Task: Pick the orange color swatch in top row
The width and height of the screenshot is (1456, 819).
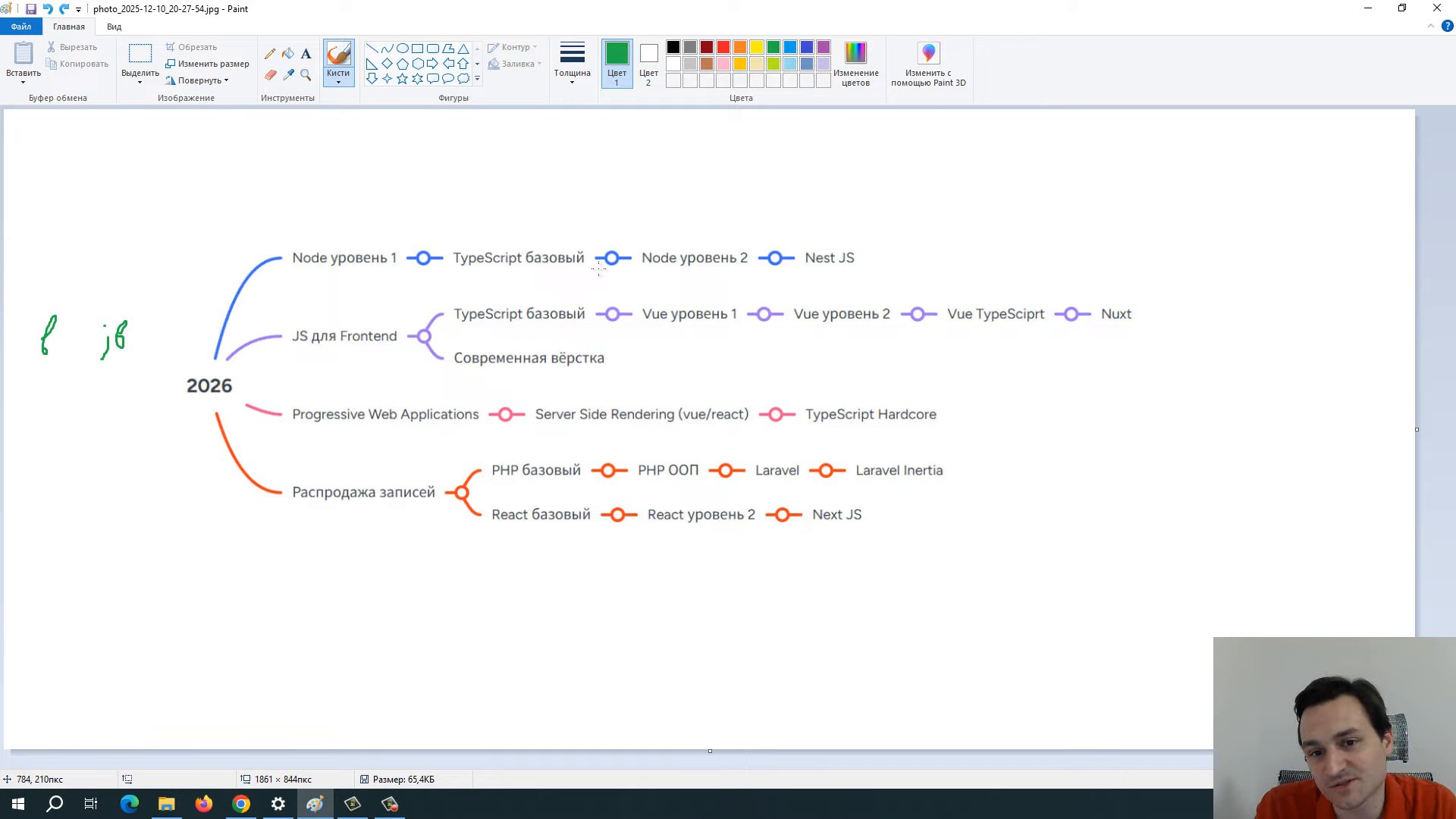Action: click(x=740, y=47)
